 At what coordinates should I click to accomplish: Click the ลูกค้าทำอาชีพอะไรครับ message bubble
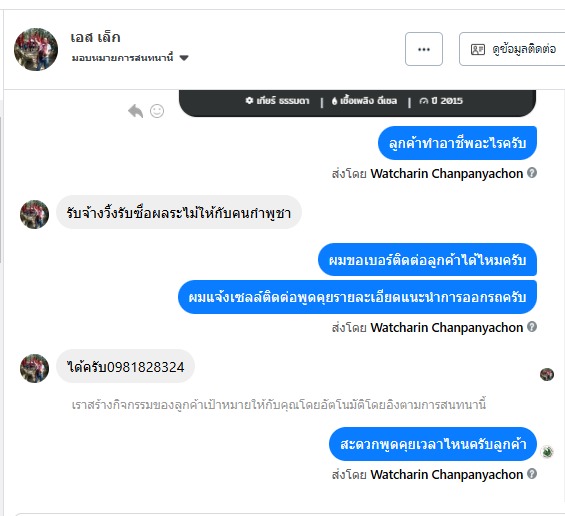[457, 143]
